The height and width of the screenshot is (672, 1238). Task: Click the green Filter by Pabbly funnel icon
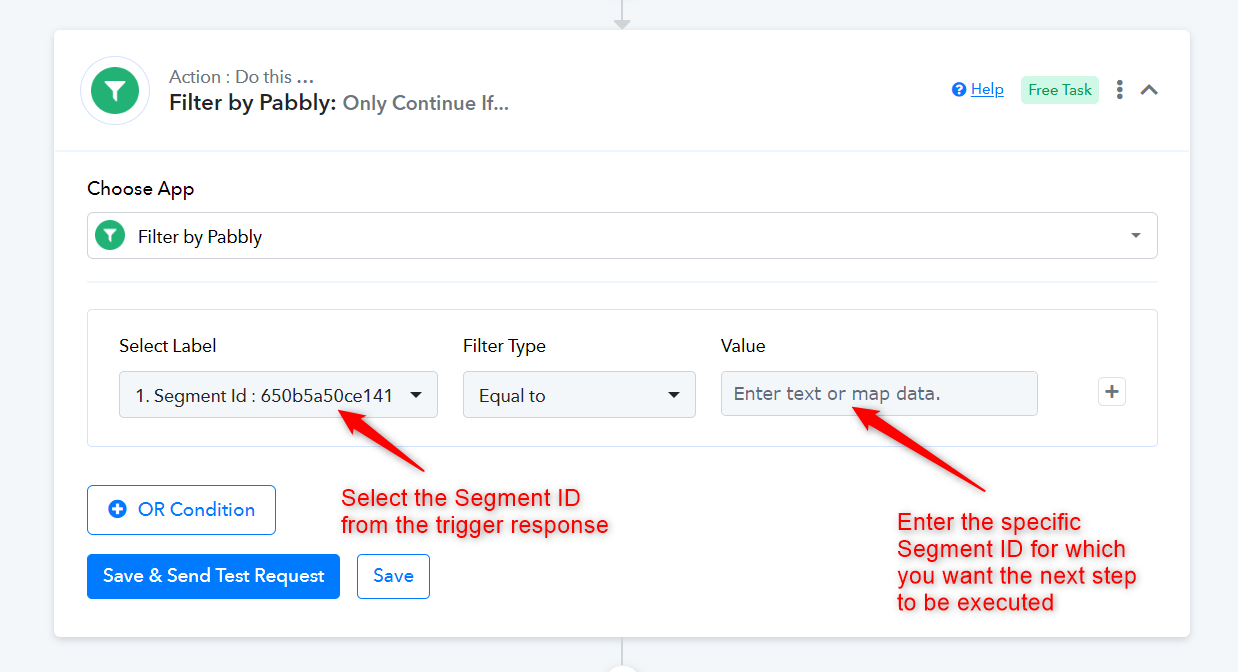tap(115, 91)
